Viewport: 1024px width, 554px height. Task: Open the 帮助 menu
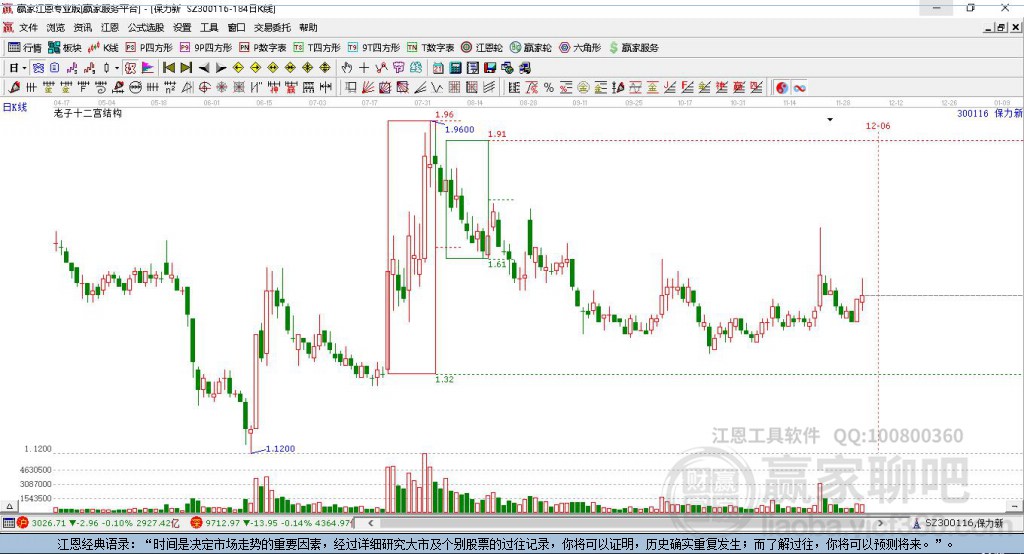(308, 27)
